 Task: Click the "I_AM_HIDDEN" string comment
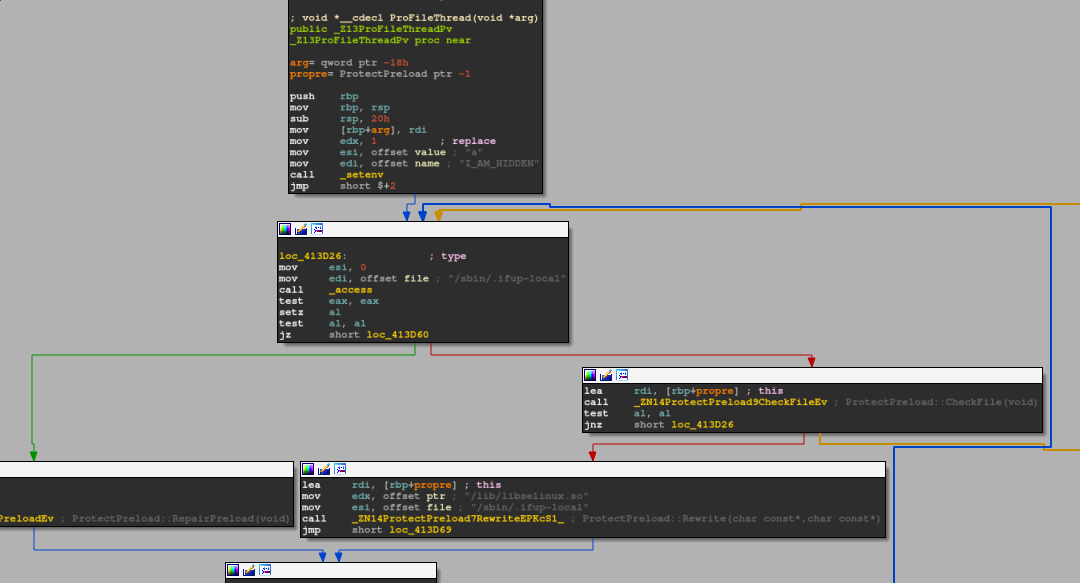coord(499,164)
